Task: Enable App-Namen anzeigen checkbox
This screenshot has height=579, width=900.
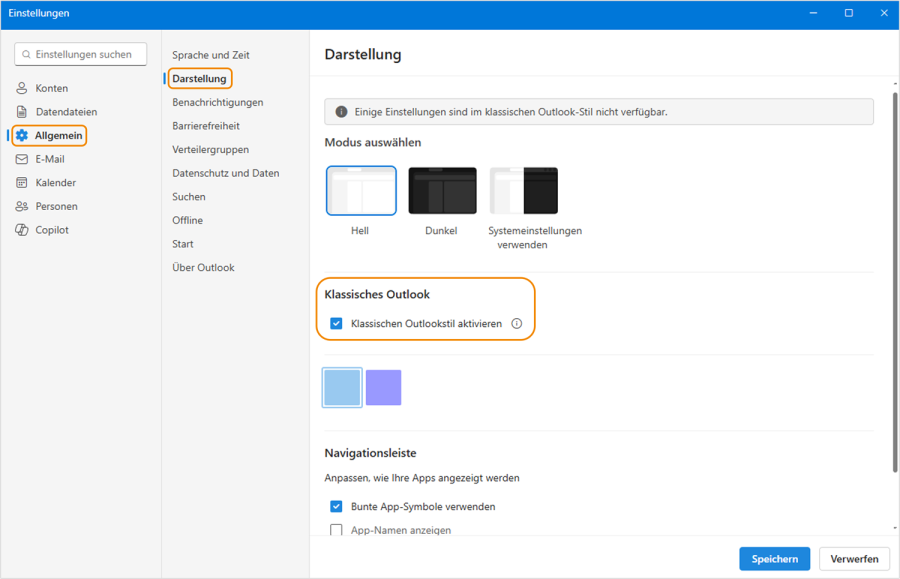Action: (336, 530)
